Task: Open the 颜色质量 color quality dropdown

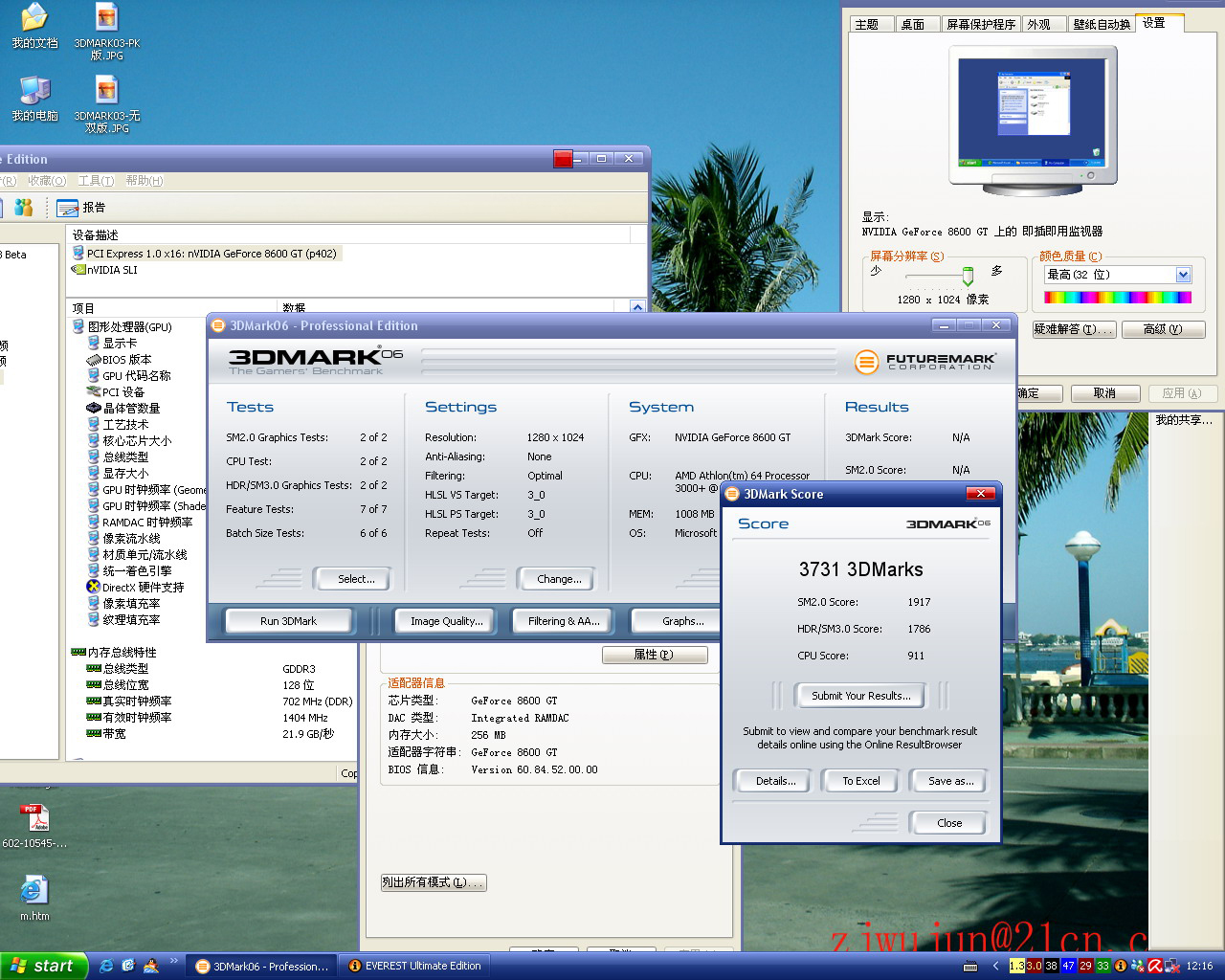Action: click(1183, 275)
